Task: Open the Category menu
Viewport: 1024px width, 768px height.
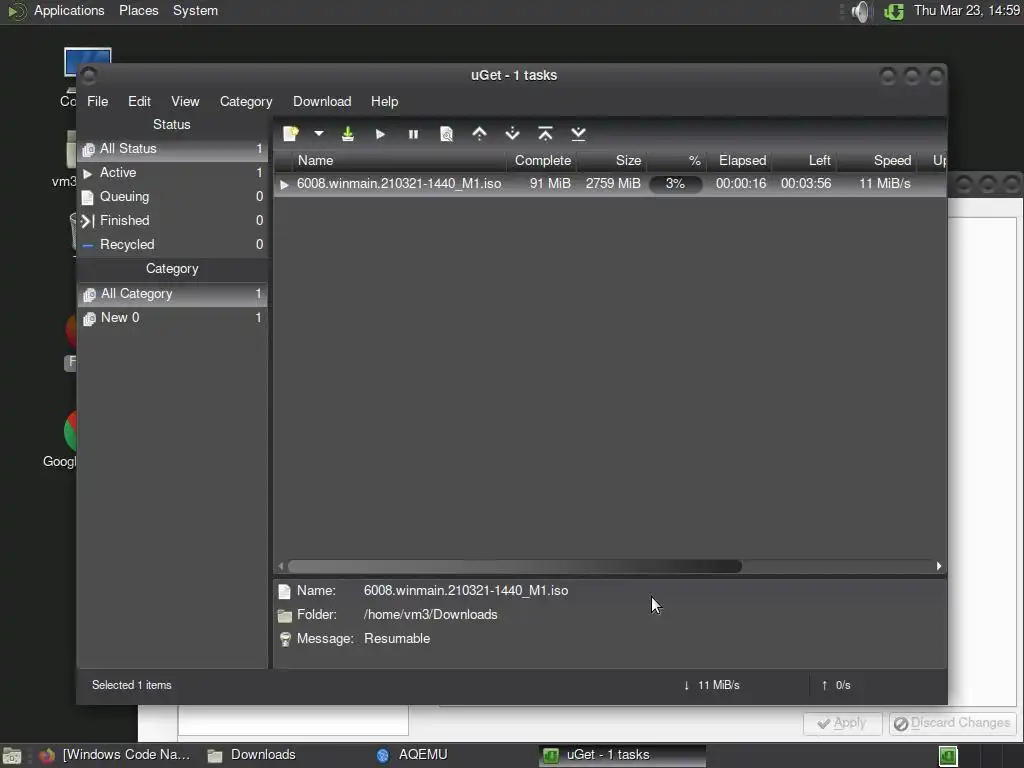Action: (246, 101)
